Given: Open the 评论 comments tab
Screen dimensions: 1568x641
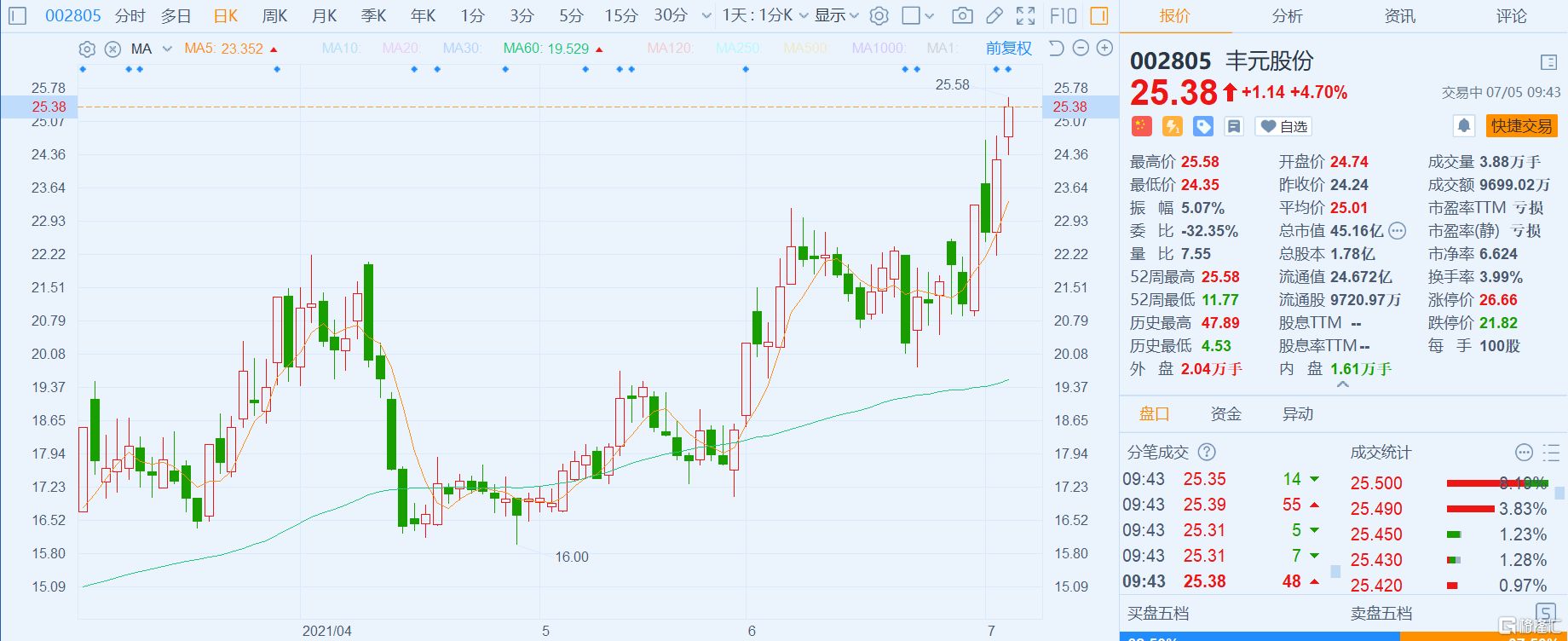Looking at the screenshot, I should 1512,16.
